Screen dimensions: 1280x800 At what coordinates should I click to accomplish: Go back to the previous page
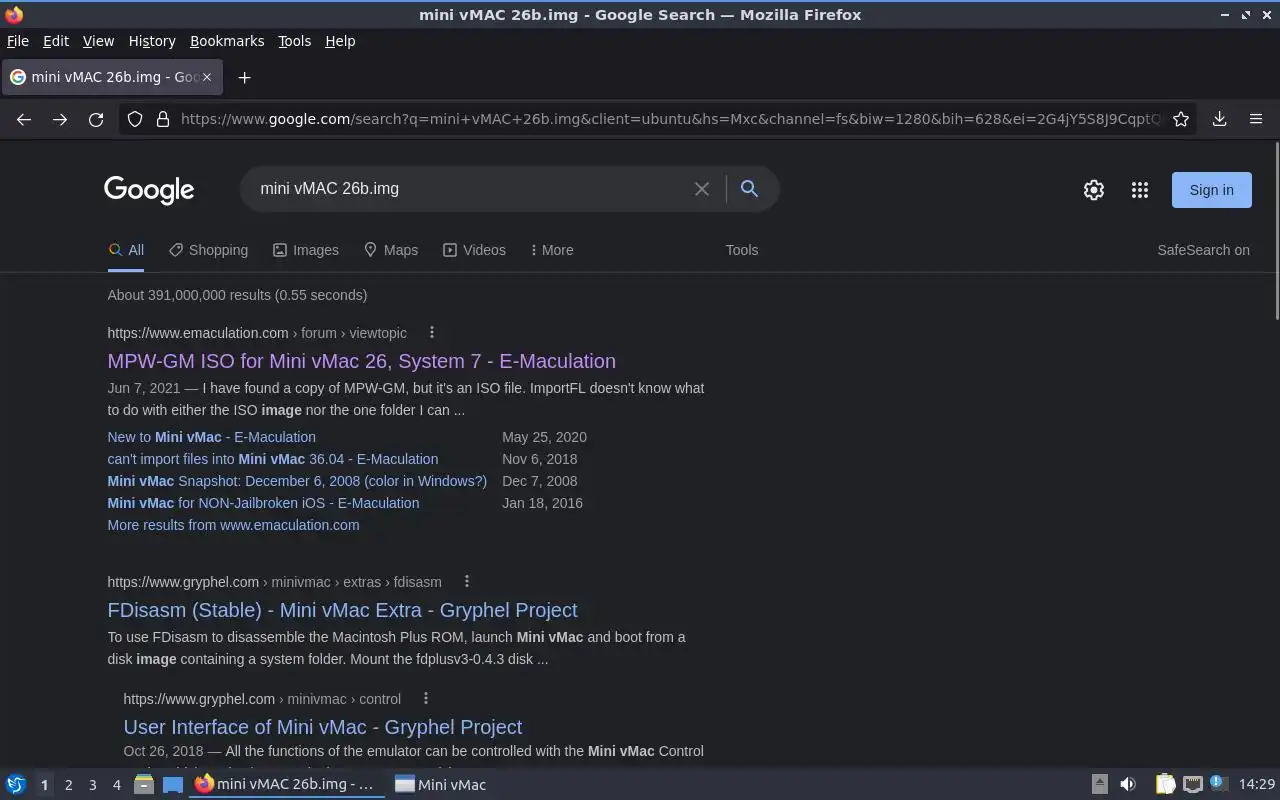(24, 119)
